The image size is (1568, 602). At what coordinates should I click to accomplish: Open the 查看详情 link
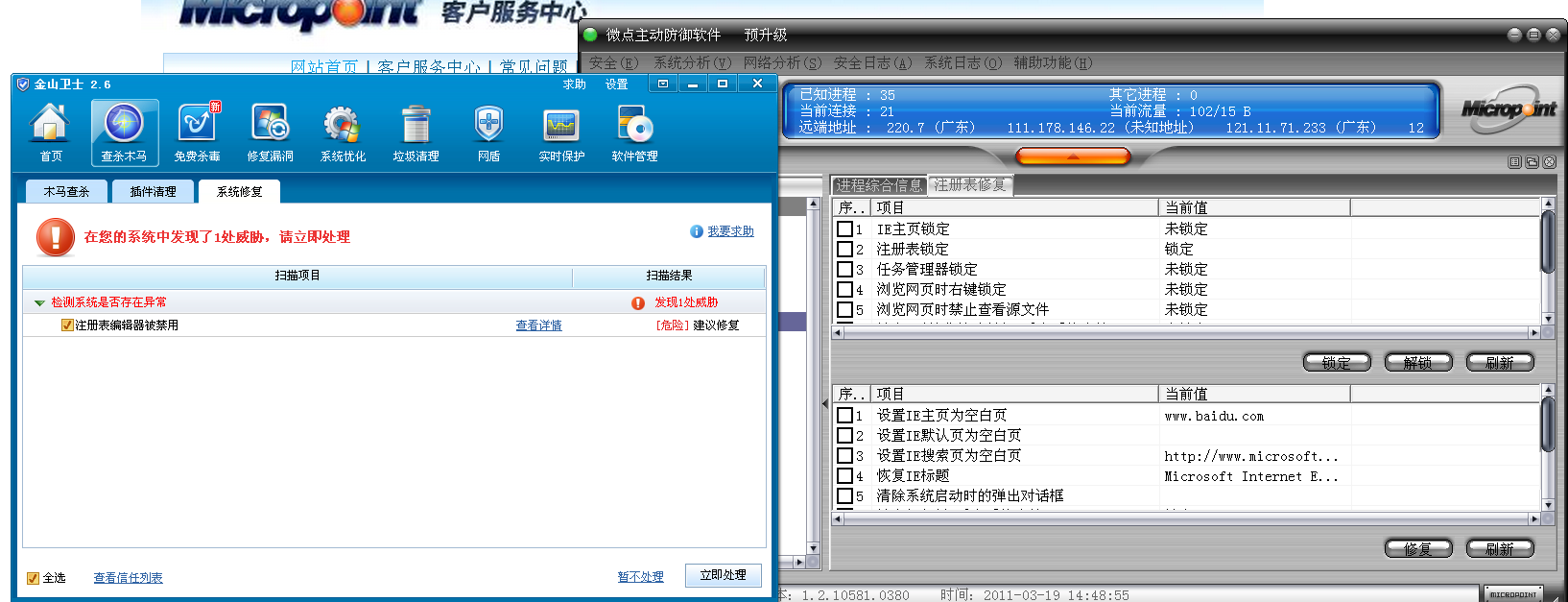(539, 325)
